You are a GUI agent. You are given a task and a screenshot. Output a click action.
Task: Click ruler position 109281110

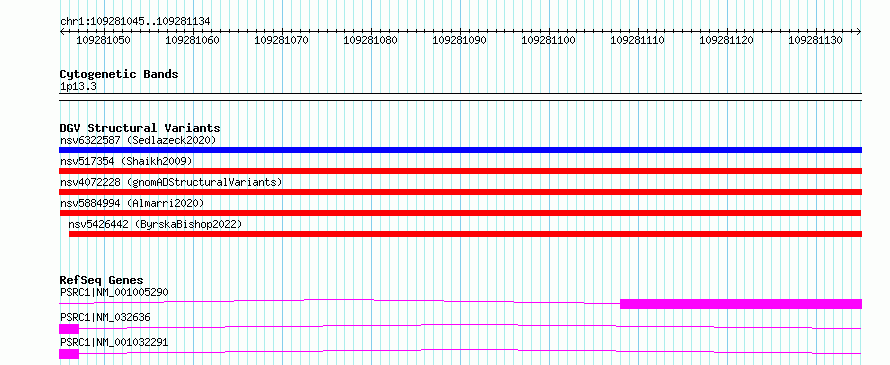coord(637,40)
